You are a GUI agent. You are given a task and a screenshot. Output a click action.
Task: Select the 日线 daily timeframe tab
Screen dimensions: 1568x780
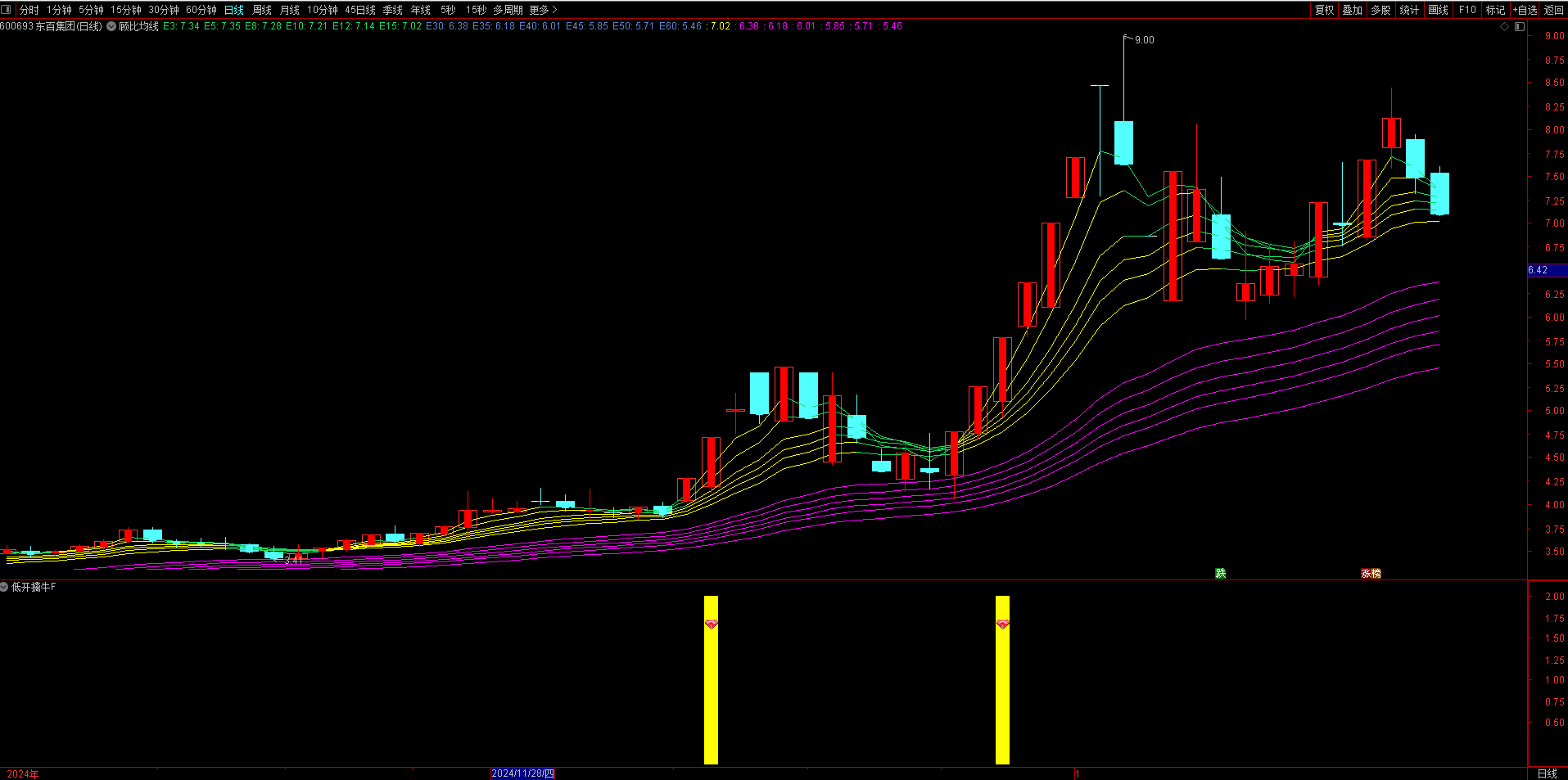pos(234,10)
